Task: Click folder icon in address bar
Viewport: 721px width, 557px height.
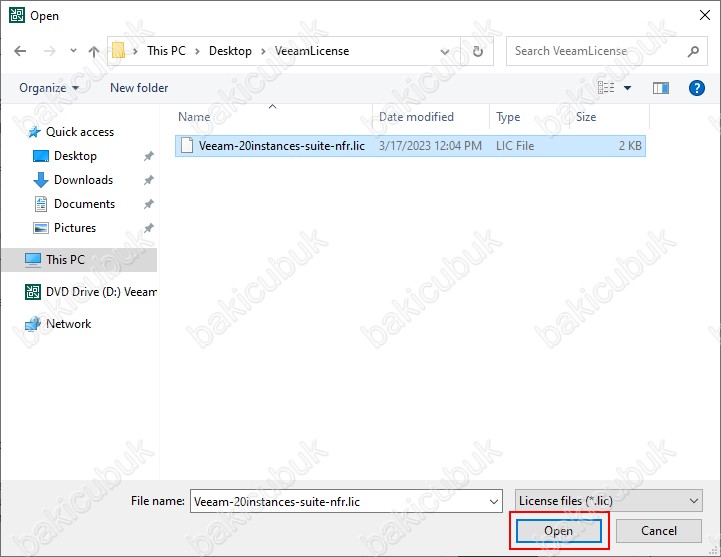Action: (119, 51)
